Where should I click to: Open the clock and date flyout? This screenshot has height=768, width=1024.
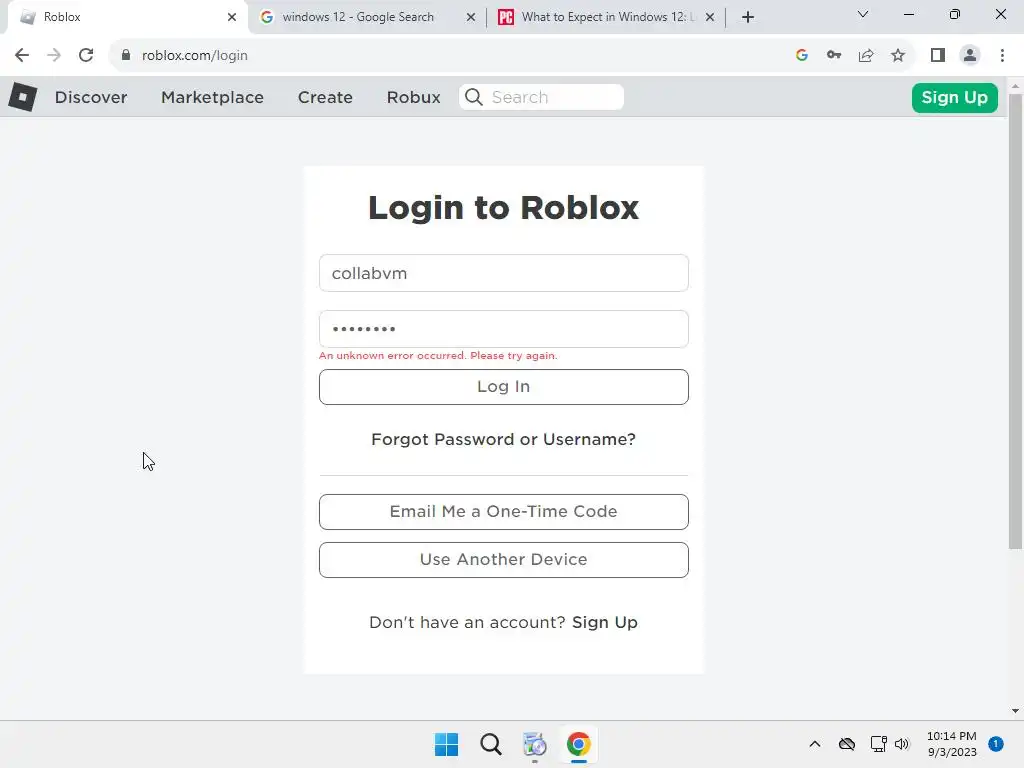point(952,744)
